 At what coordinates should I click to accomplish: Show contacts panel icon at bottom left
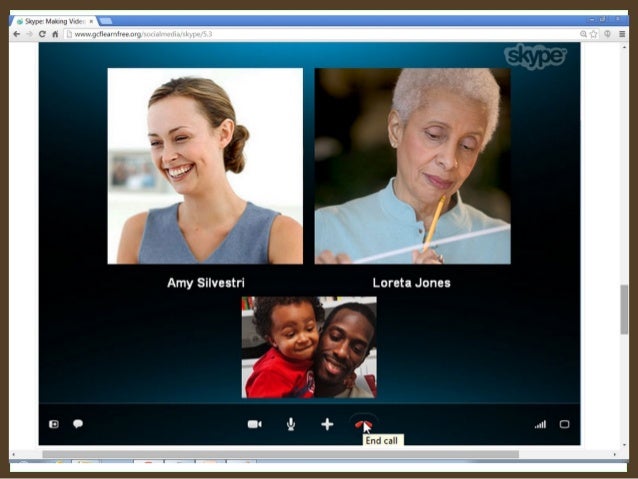[54, 424]
